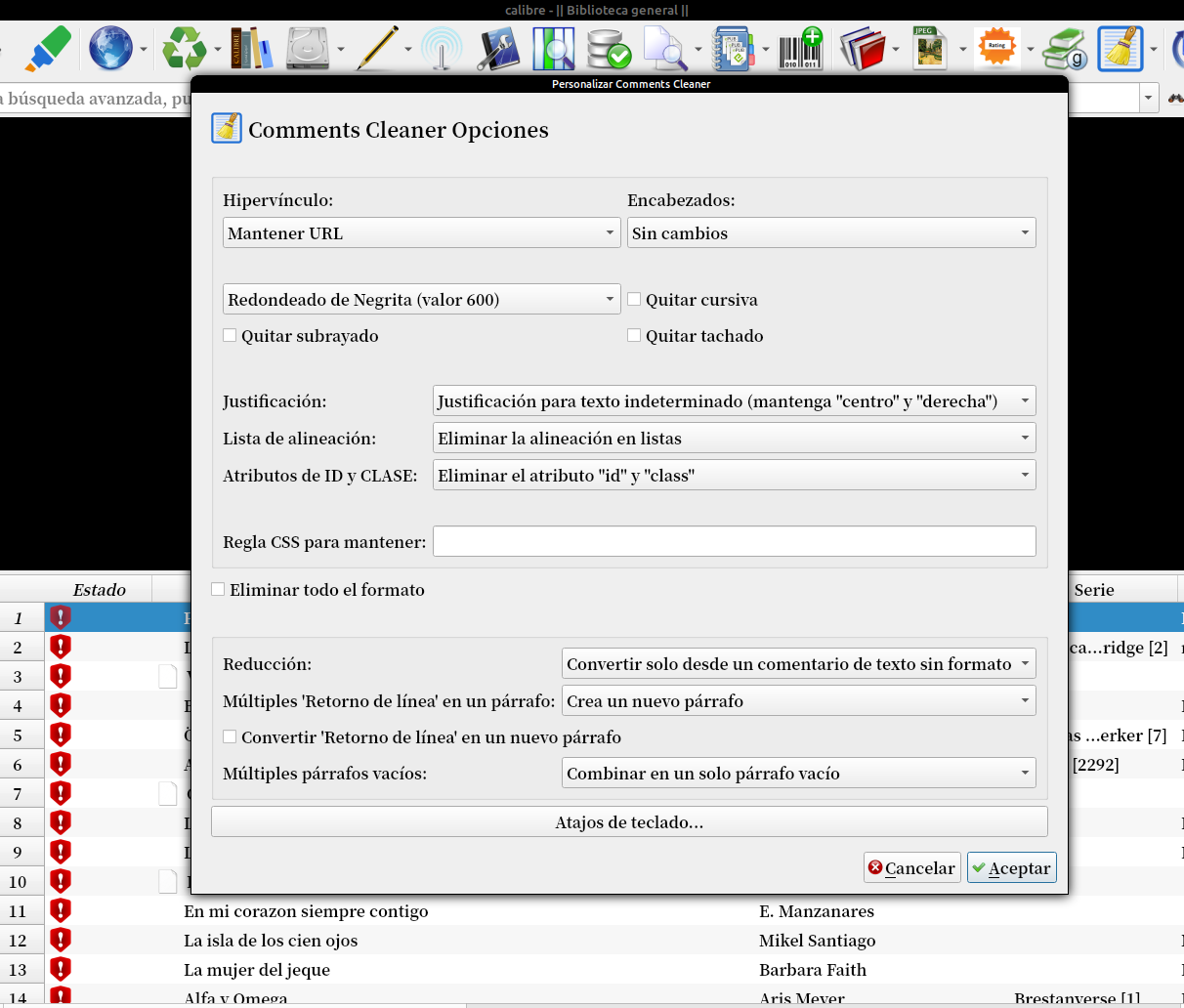Expand the search history dropdown arrow
The image size is (1184, 1008).
[x=1148, y=98]
